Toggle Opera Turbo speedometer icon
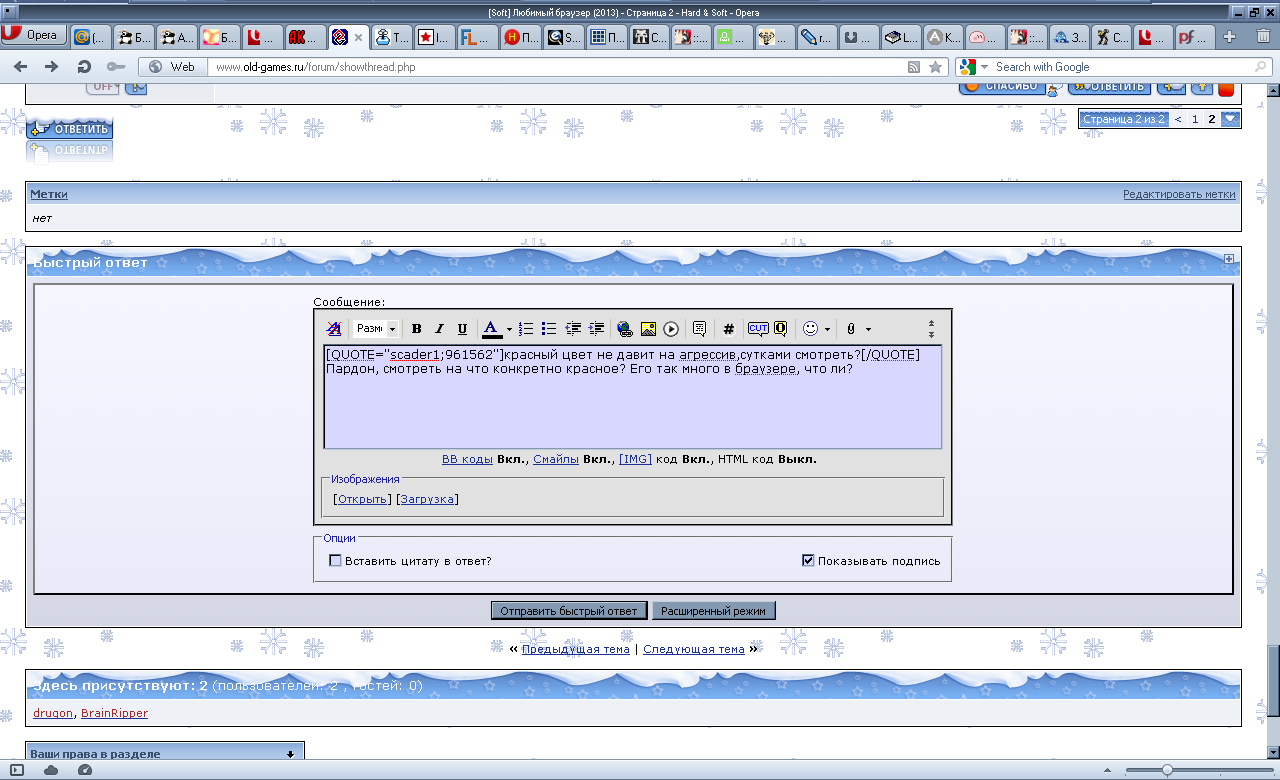 tap(85, 770)
